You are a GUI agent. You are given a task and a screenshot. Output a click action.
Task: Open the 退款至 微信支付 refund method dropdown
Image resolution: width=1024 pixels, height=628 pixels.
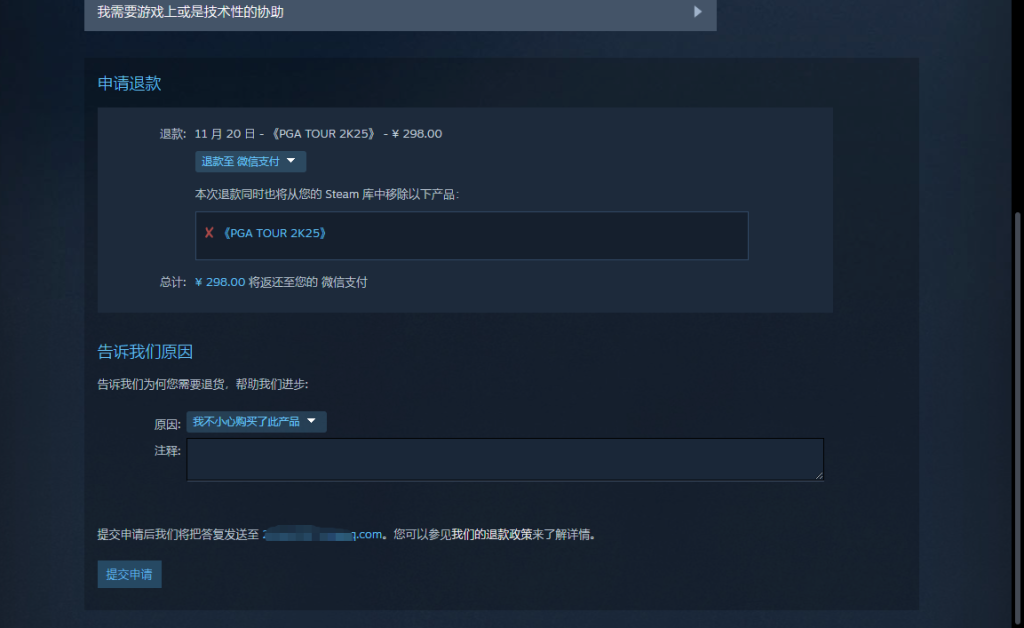pyautogui.click(x=250, y=161)
